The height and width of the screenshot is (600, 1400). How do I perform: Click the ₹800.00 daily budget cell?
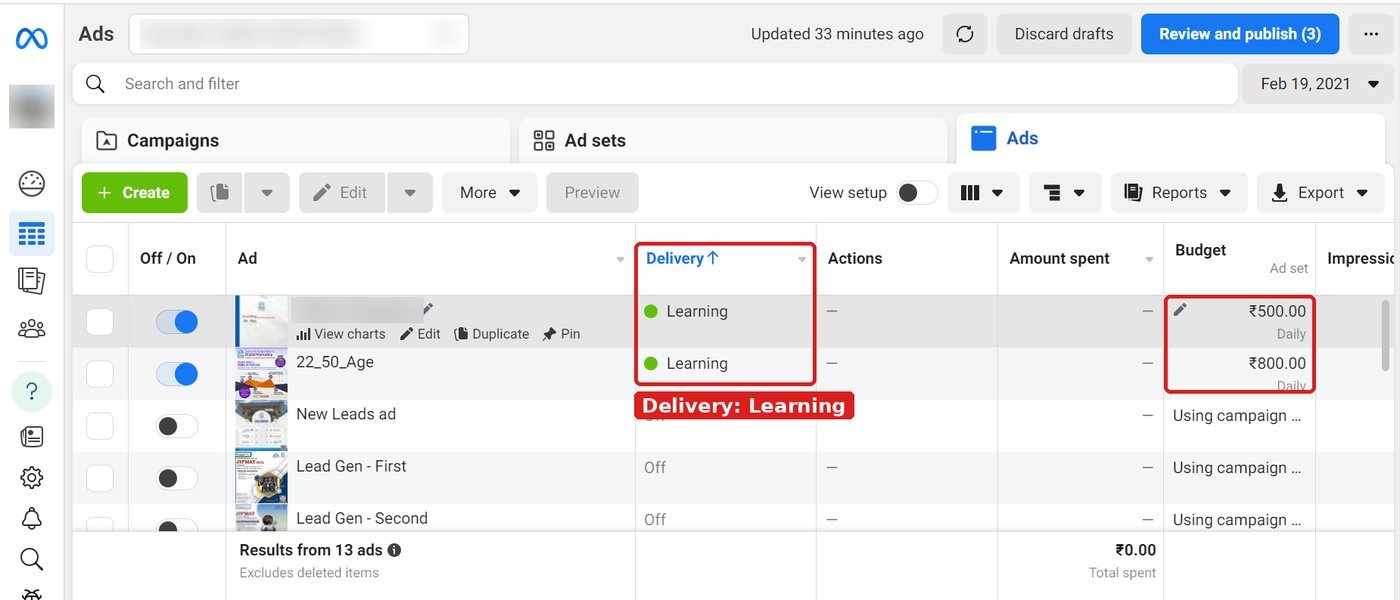click(1240, 373)
